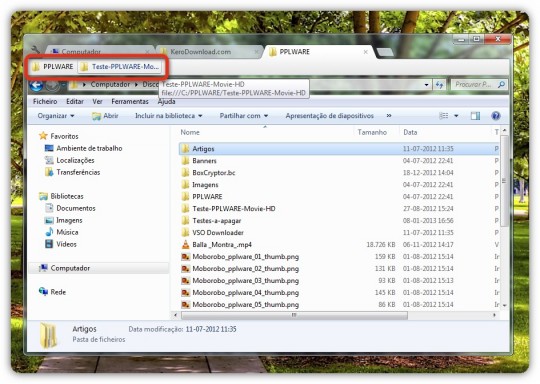Expand the Partilhar com dropdown
This screenshot has width=540, height=384.
(x=244, y=116)
